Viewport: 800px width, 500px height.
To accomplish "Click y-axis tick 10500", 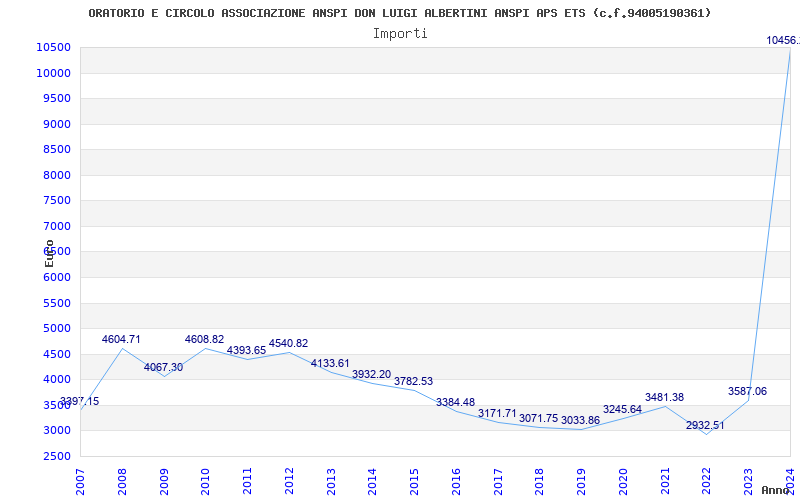I will pyautogui.click(x=54, y=47).
